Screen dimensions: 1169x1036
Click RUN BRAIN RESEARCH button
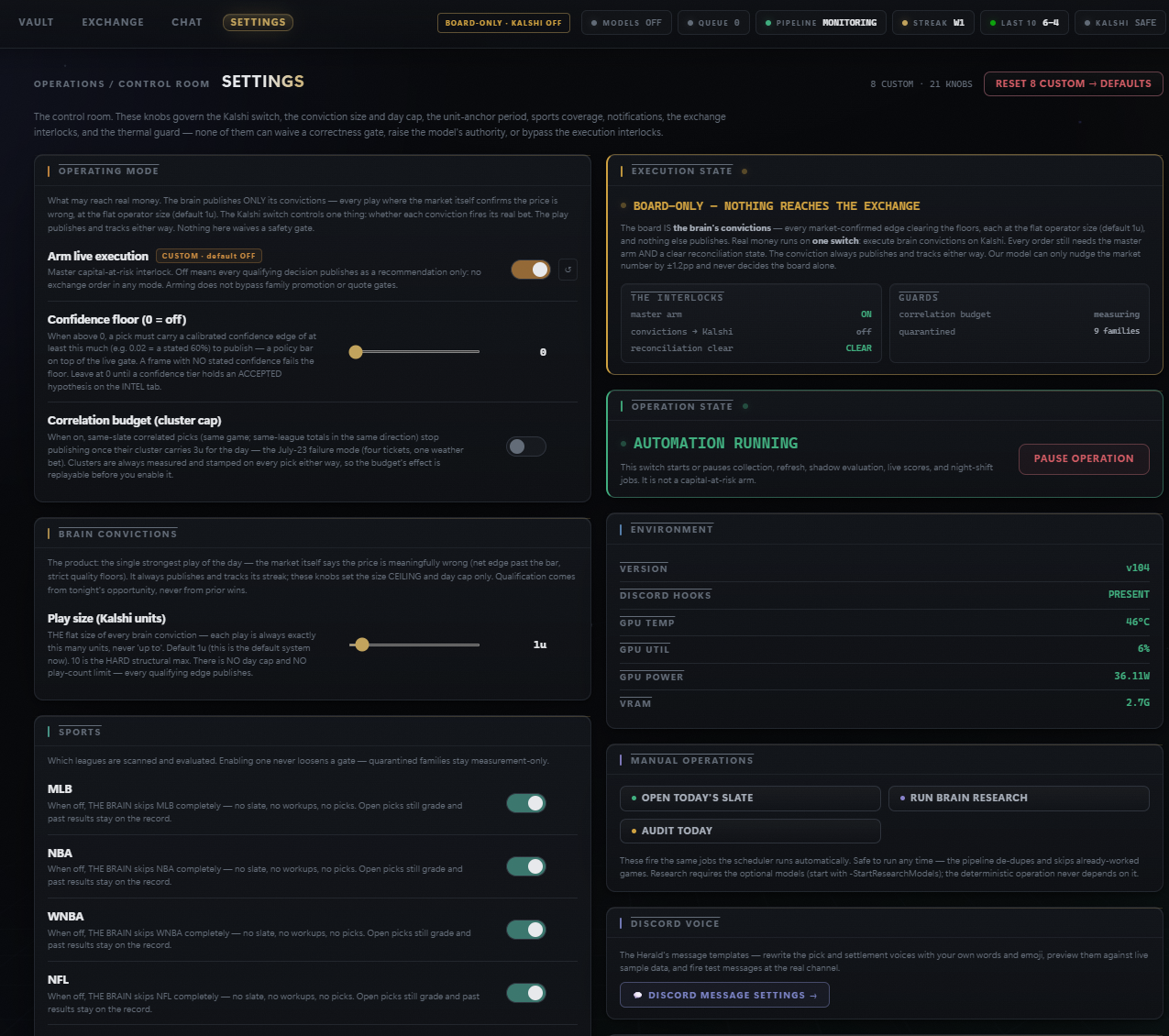pyautogui.click(x=1019, y=798)
